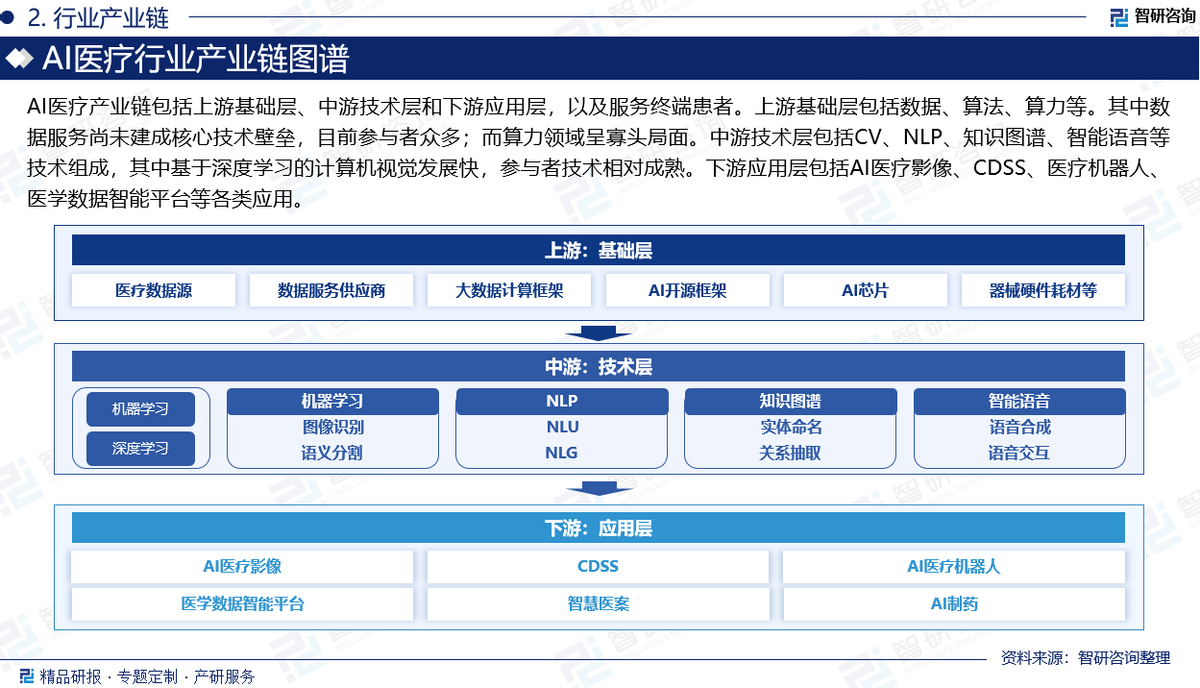Click the diamond icon before AI医疗行业产业链图谱
Screen dimensions: 1200x688
(x=20, y=60)
